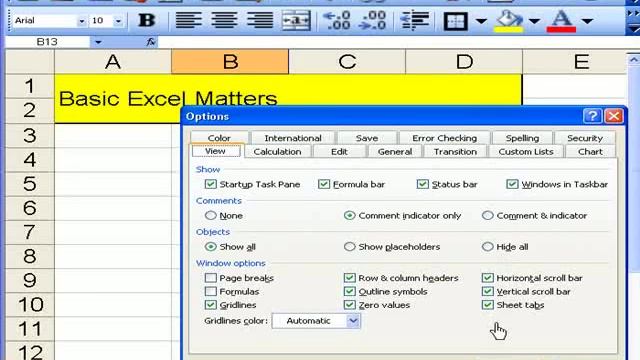640x360 pixels.
Task: Uncheck the Gridlines checkbox
Action: [x=211, y=305]
